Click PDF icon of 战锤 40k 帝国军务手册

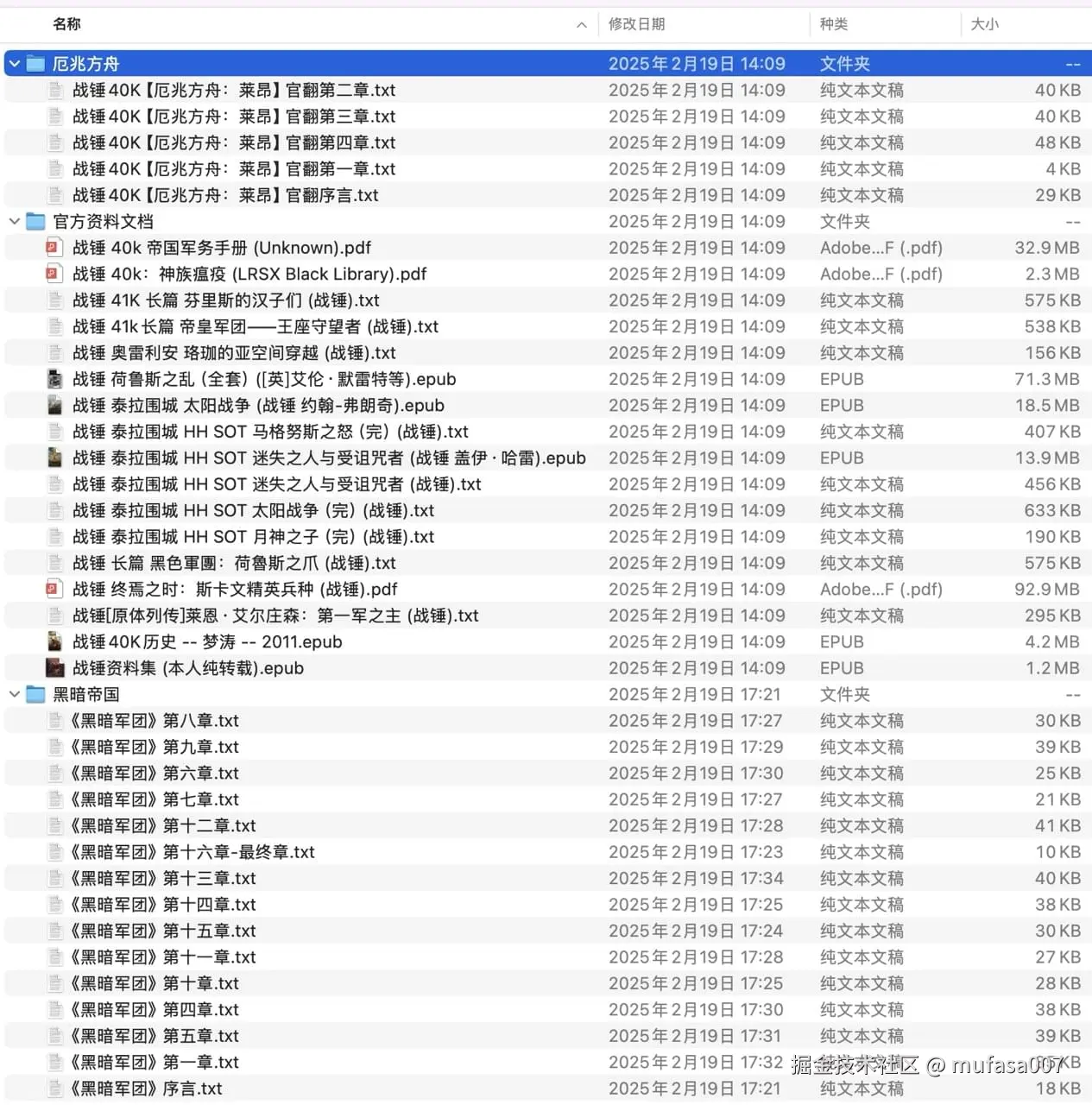54,248
